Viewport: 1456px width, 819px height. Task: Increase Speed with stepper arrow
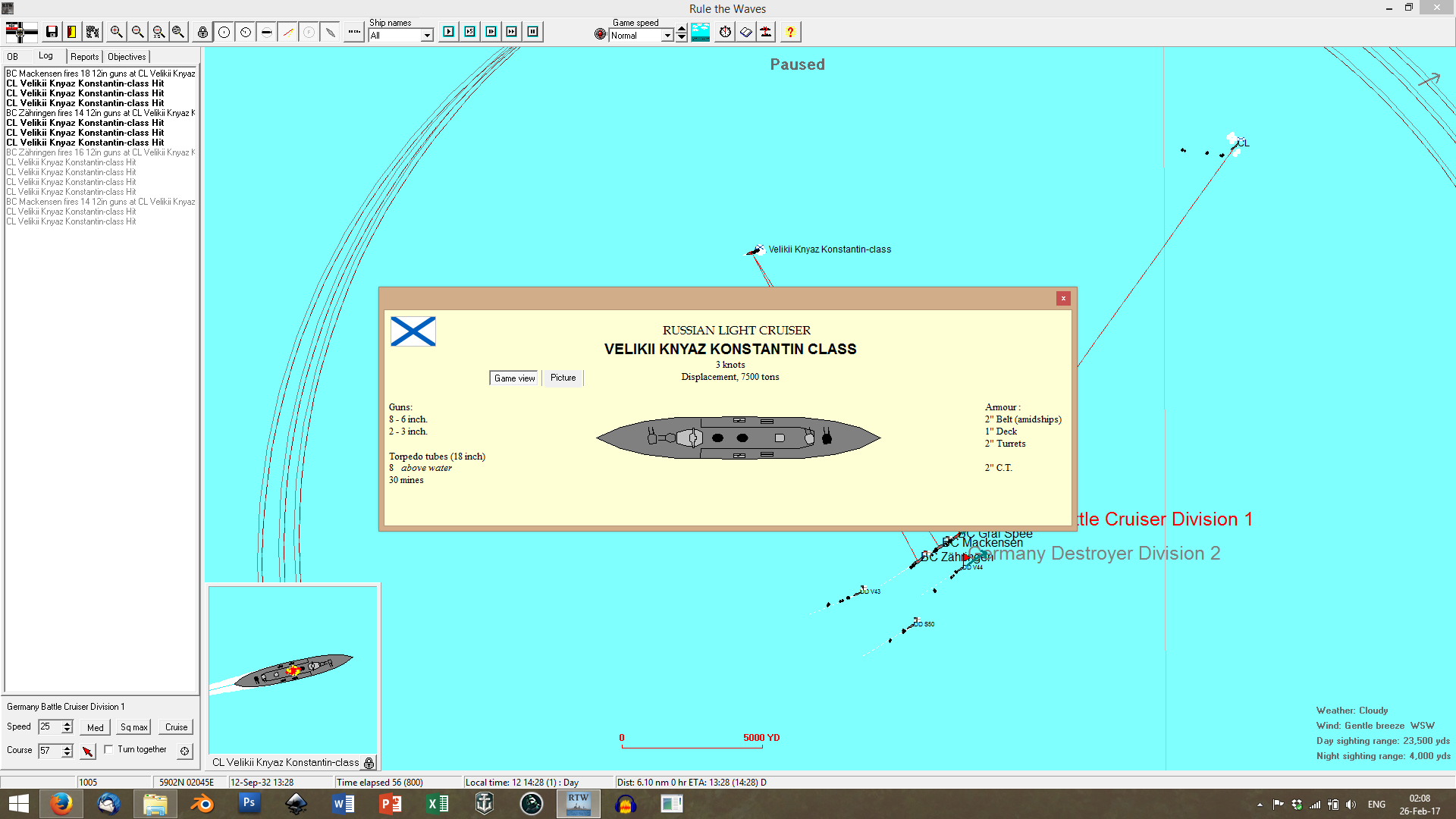(67, 723)
